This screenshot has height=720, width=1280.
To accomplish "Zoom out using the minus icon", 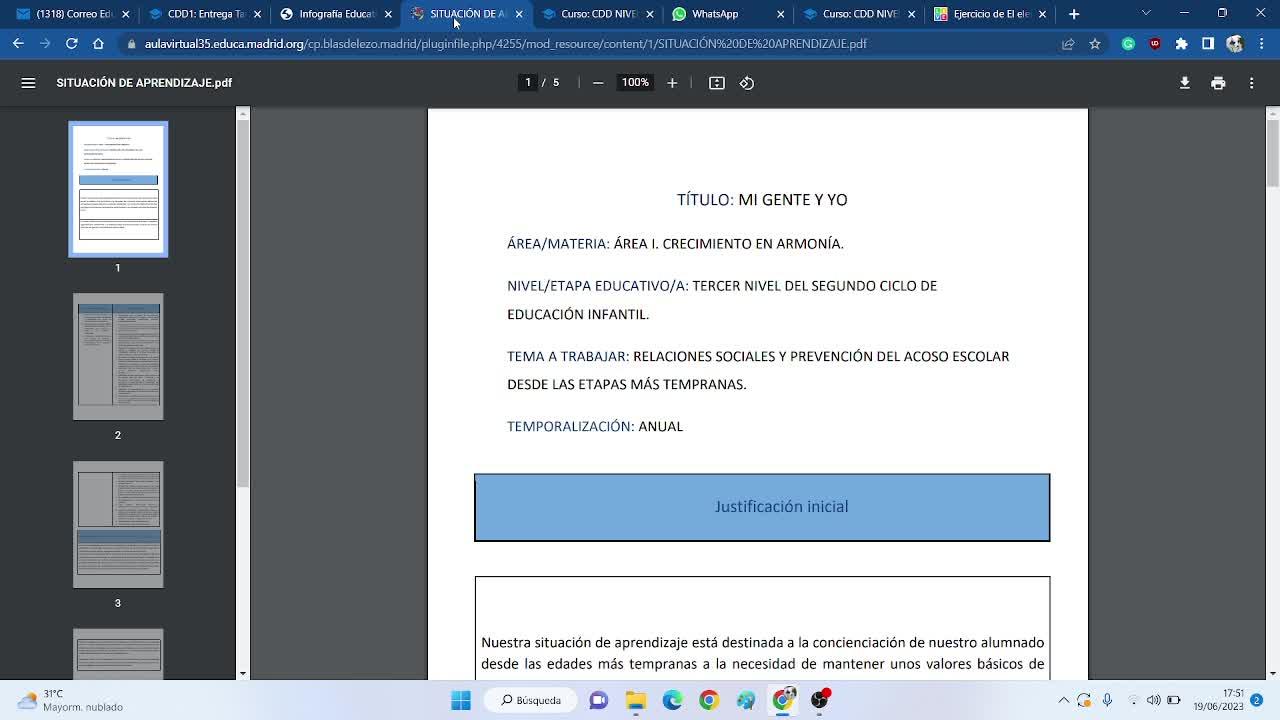I will click(598, 83).
